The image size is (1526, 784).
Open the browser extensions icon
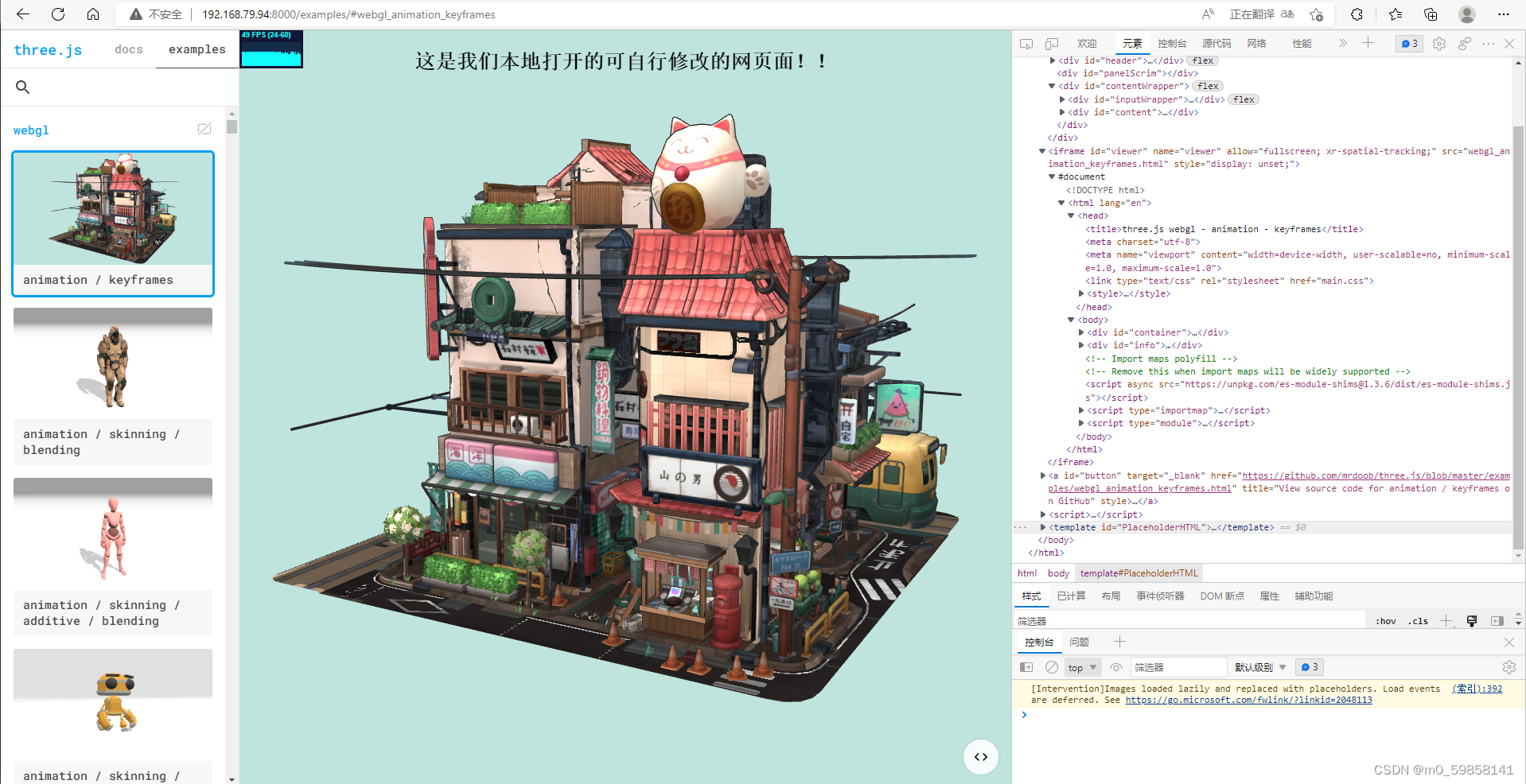pos(1357,14)
